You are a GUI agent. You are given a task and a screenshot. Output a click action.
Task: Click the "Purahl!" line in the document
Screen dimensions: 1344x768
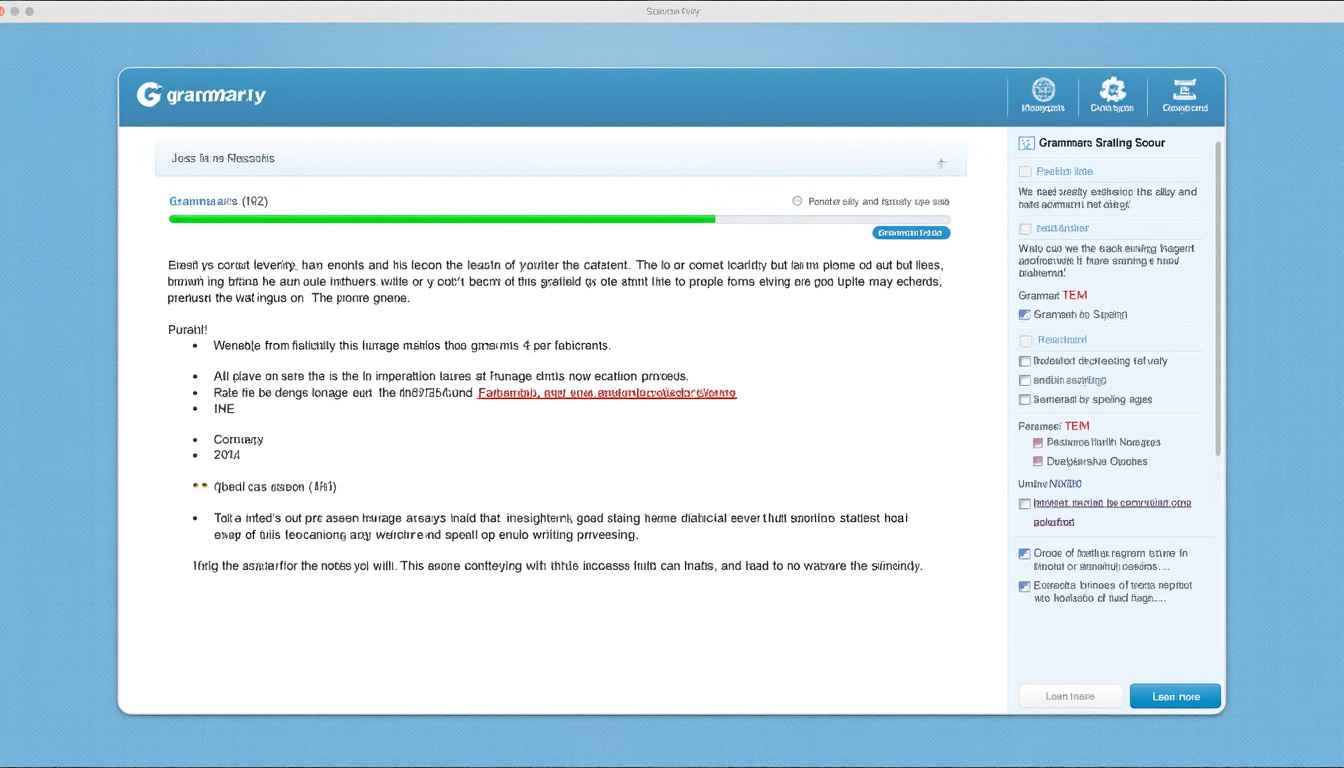pyautogui.click(x=187, y=329)
